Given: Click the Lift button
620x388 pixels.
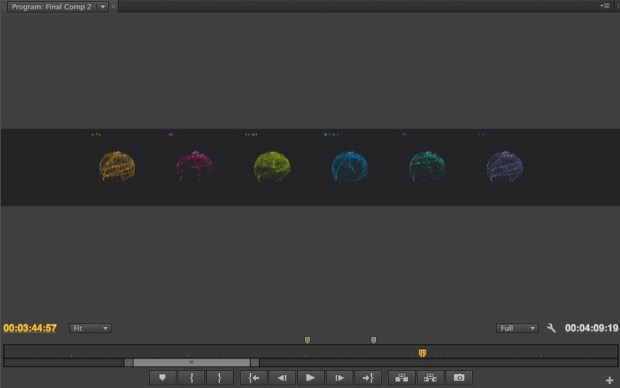Looking at the screenshot, I should click(x=402, y=378).
